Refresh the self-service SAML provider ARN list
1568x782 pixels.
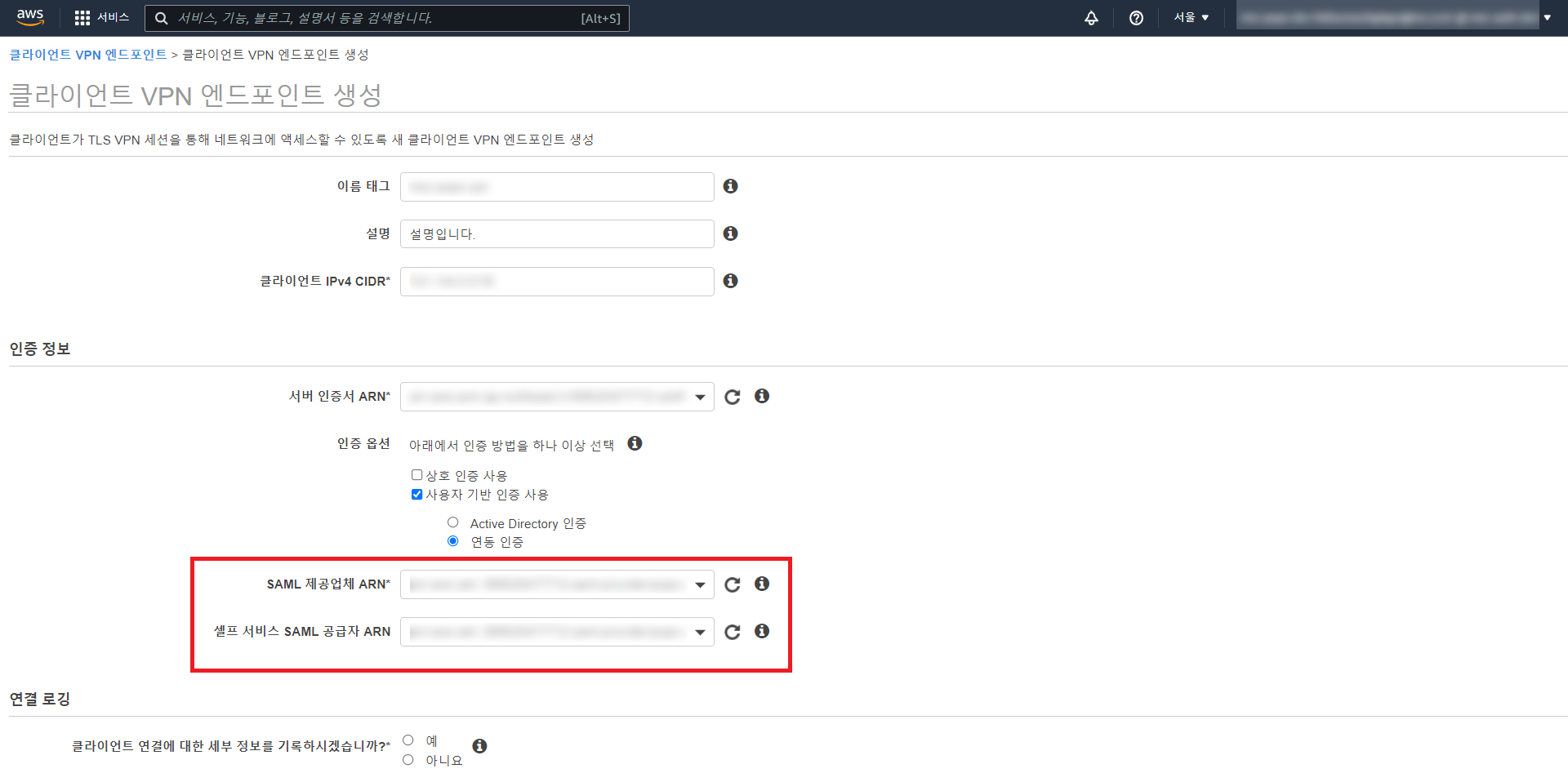pos(733,632)
